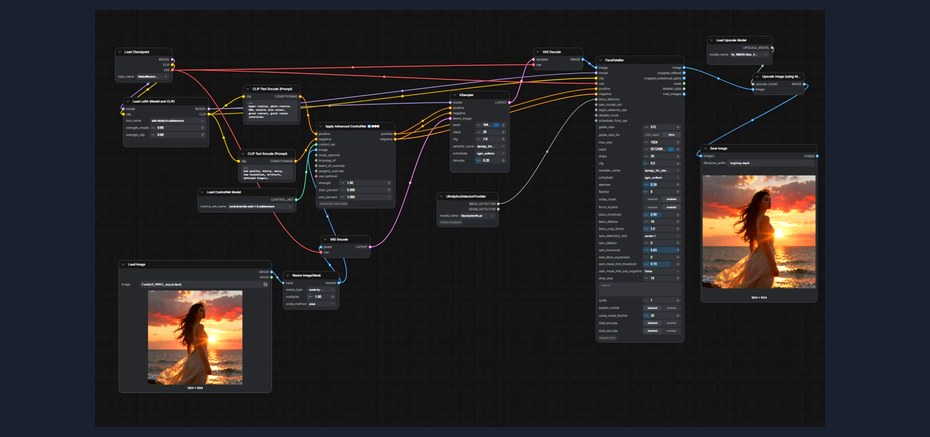The width and height of the screenshot is (930, 437).
Task: Click VAE Decode IMAGE output slot
Action: (x=583, y=59)
